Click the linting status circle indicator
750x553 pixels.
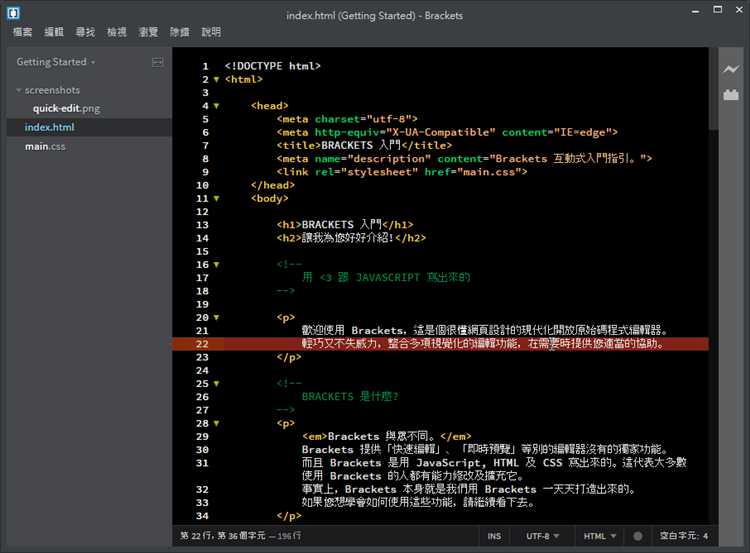pyautogui.click(x=637, y=536)
